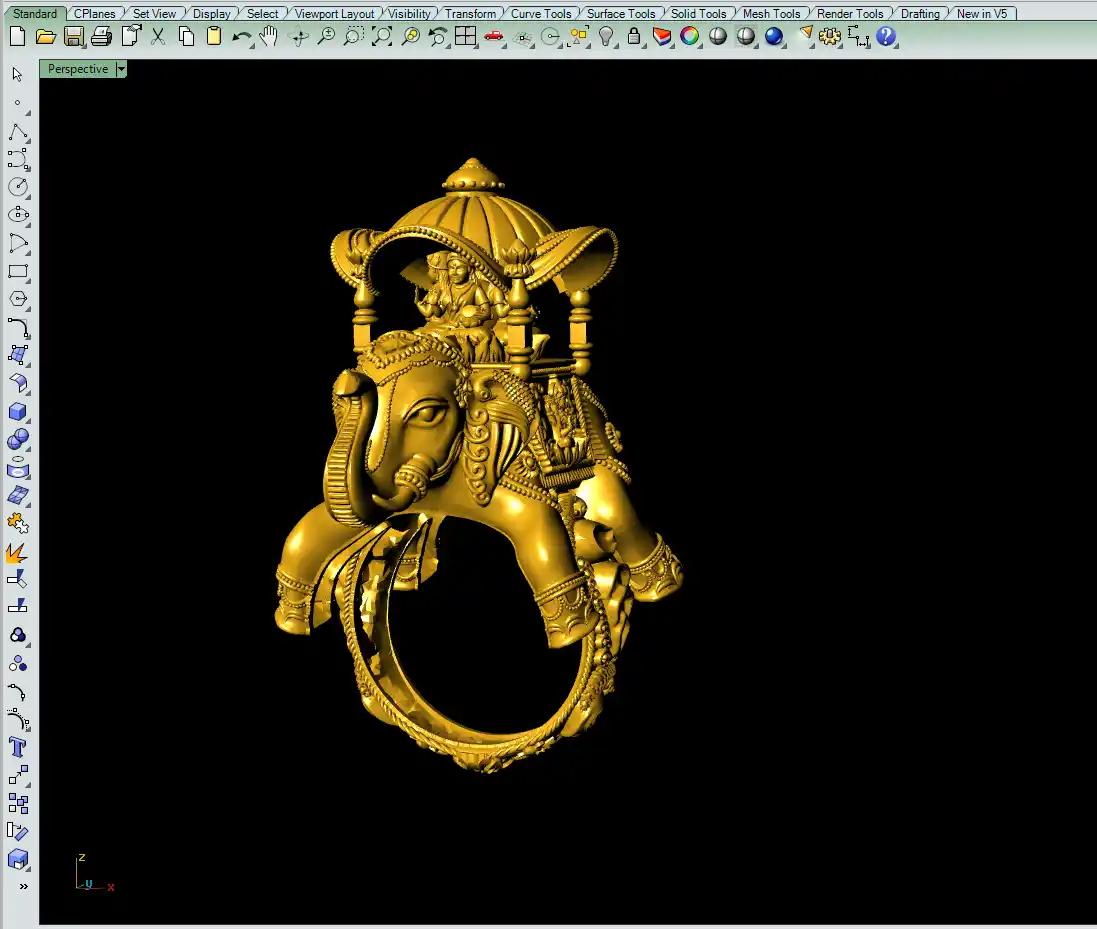Toggle the Lock objects padlock icon
1097x929 pixels.
click(634, 37)
